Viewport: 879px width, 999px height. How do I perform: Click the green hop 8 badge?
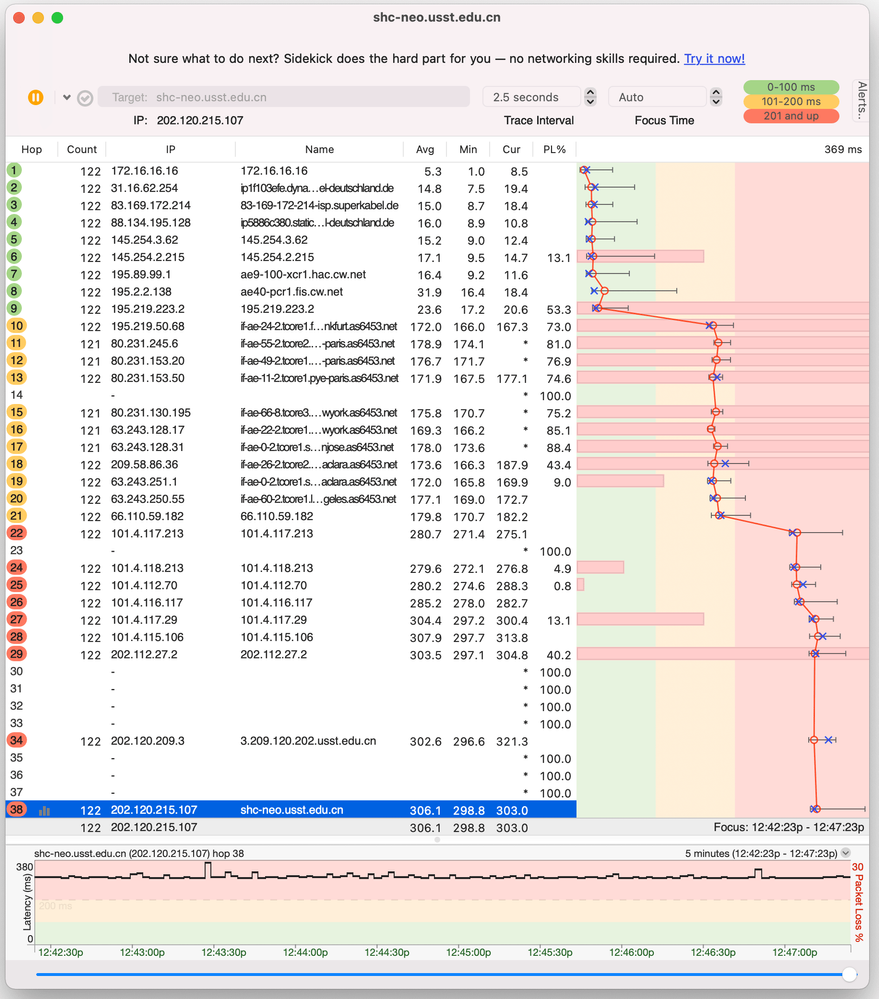[x=14, y=291]
